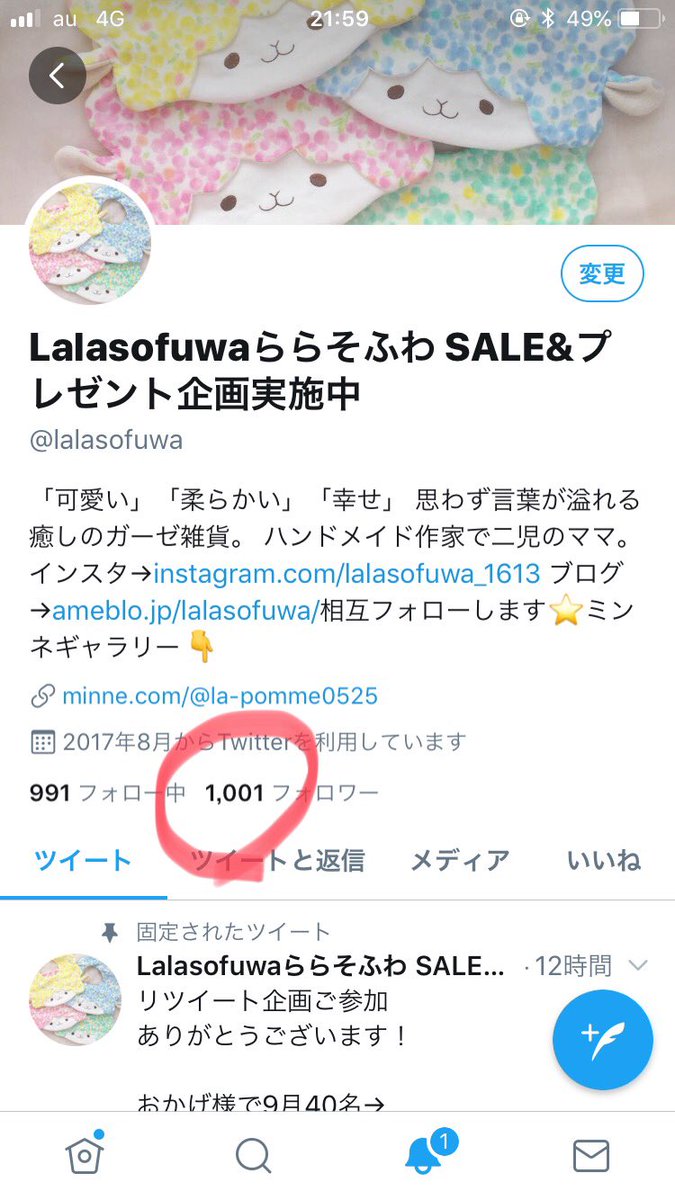Tap the 変更 edit profile button
The width and height of the screenshot is (675, 1200).
point(601,272)
